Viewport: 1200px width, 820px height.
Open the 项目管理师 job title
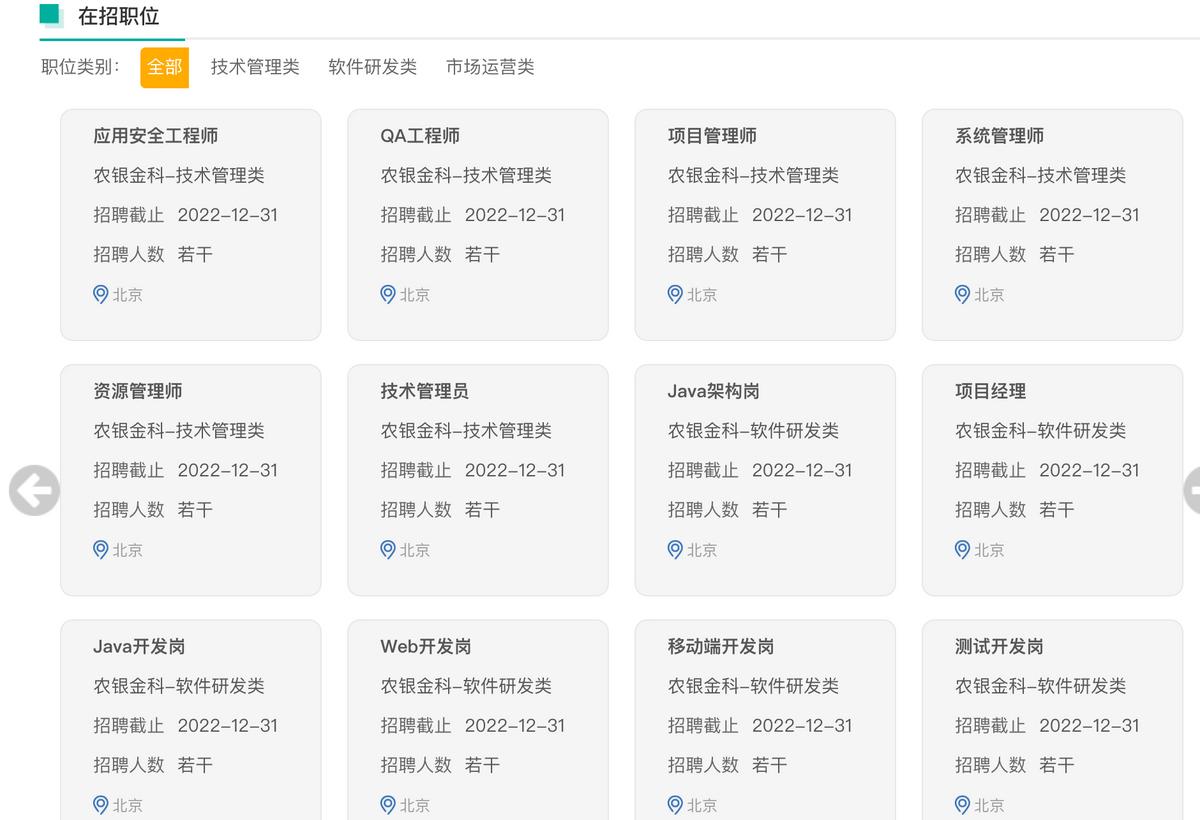712,136
